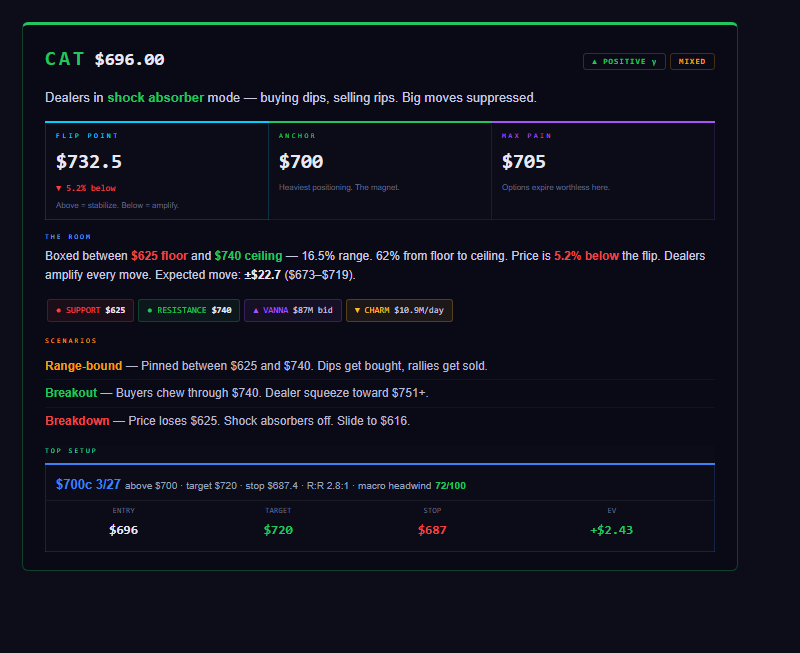This screenshot has width=800, height=653.
Task: Click the red '$625 floor' text
Action: tap(159, 256)
